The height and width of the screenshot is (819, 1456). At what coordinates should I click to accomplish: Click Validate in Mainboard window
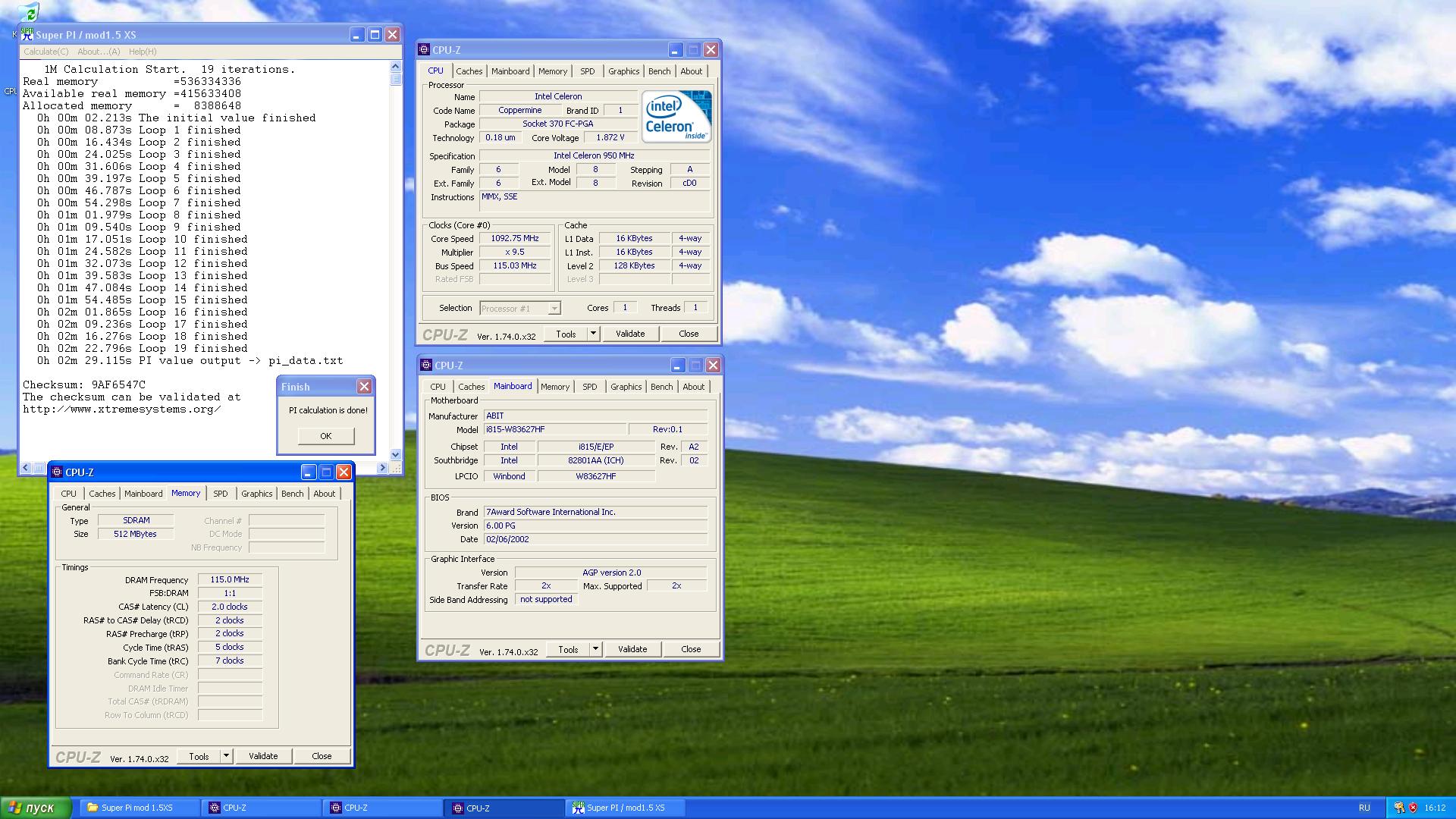pos(632,650)
